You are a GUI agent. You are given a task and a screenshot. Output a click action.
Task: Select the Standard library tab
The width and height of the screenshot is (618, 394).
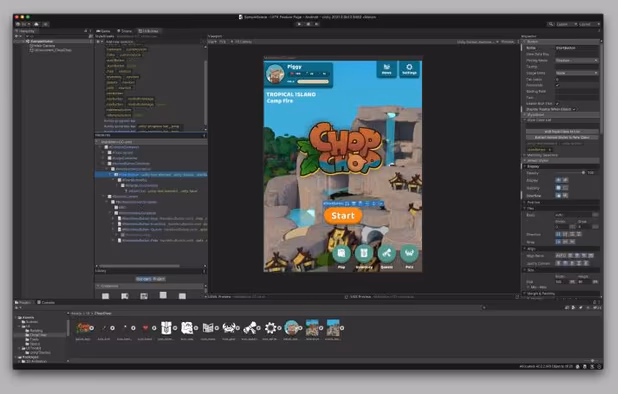pos(143,279)
